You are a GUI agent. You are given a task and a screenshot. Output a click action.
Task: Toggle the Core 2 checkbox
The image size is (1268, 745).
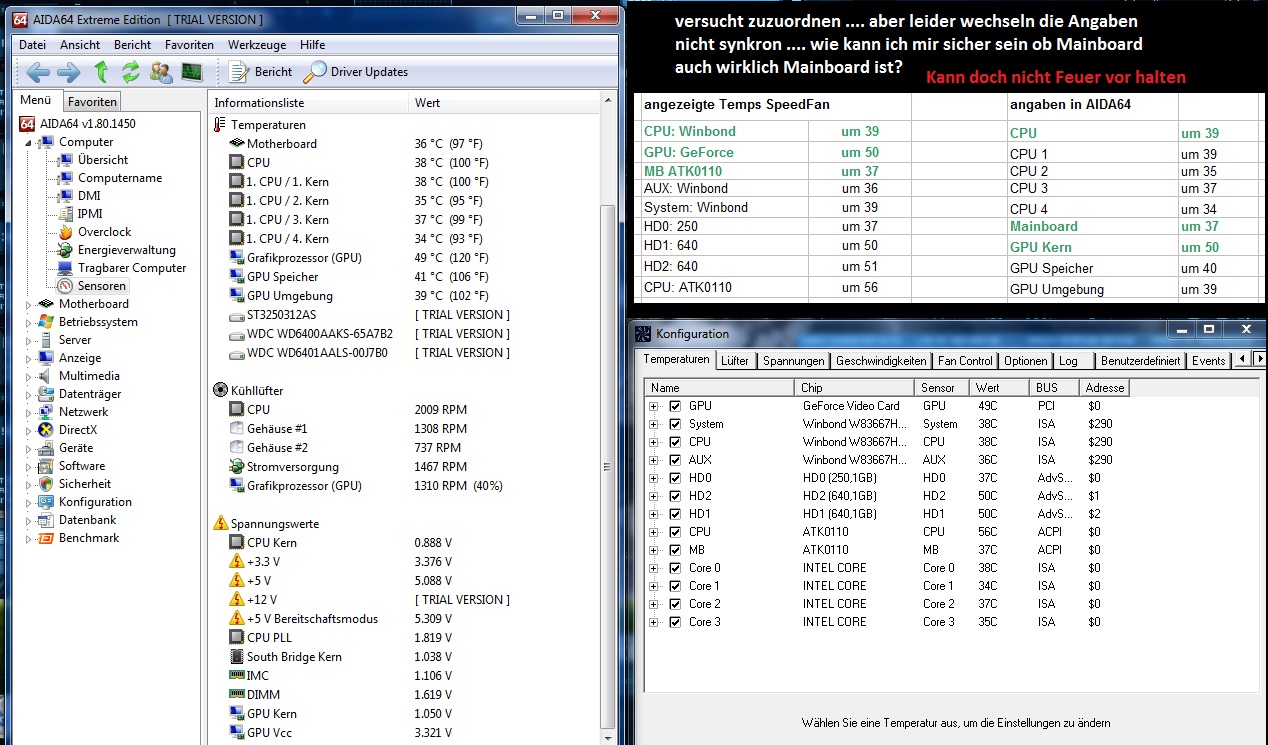tap(675, 604)
